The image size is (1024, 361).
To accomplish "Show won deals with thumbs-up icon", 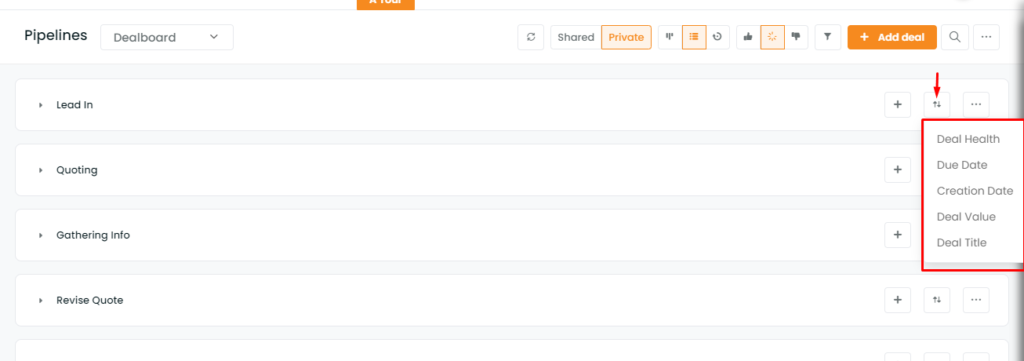I will (748, 37).
